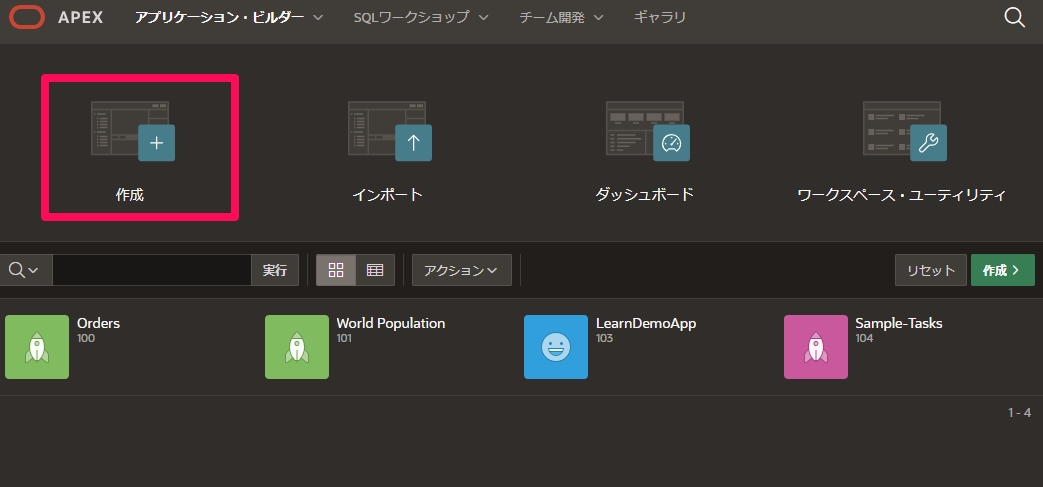
Task: Click the インポート label text
Action: pos(387,195)
